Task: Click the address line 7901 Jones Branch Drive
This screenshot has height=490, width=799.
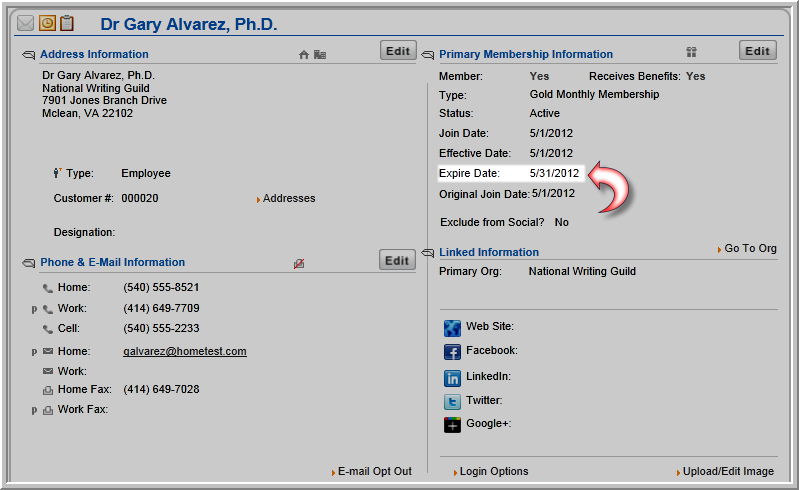Action: tap(104, 100)
